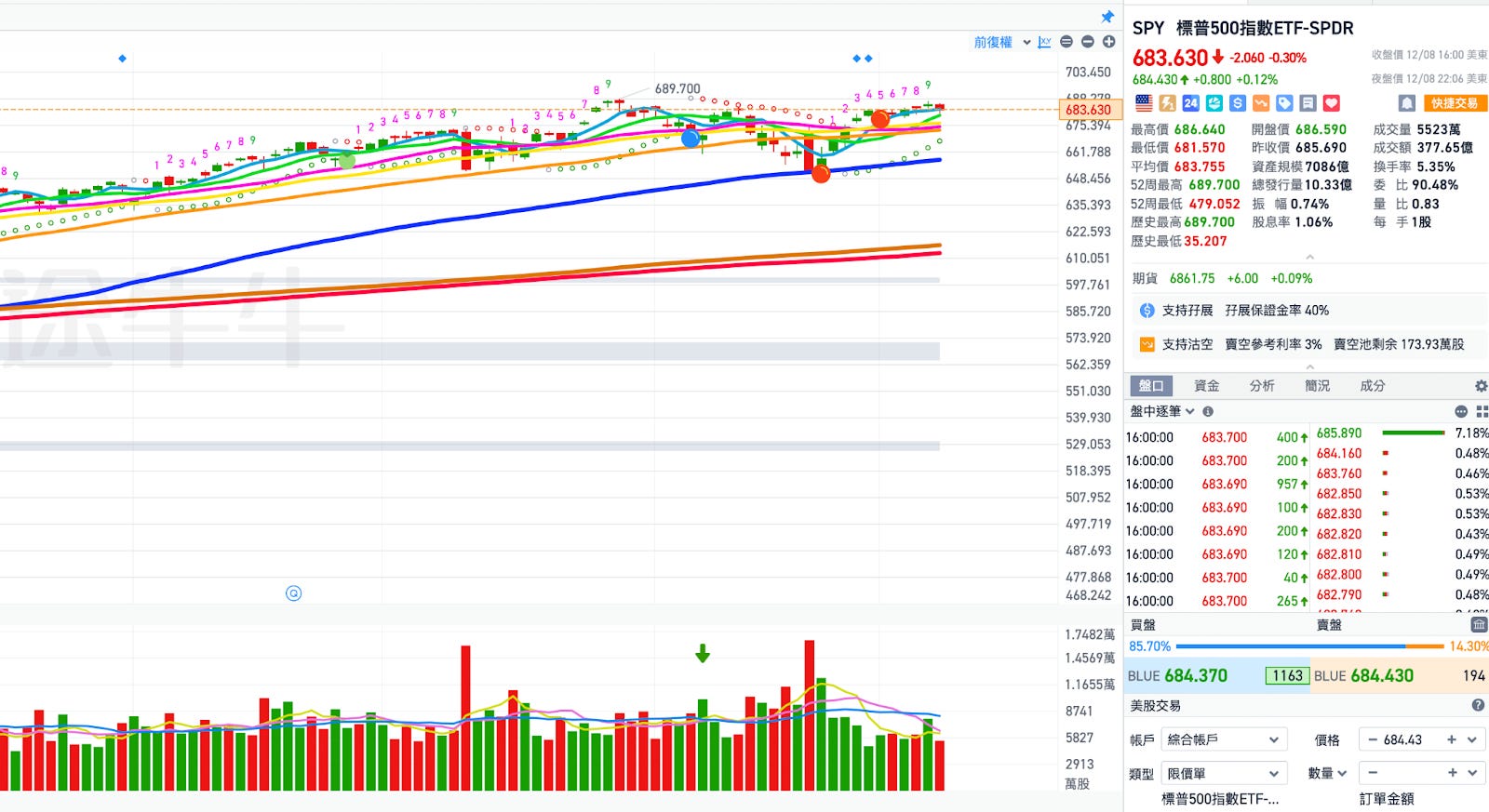The height and width of the screenshot is (812, 1489).
Task: Decrease price with minus beside 684.43
Action: (1373, 740)
